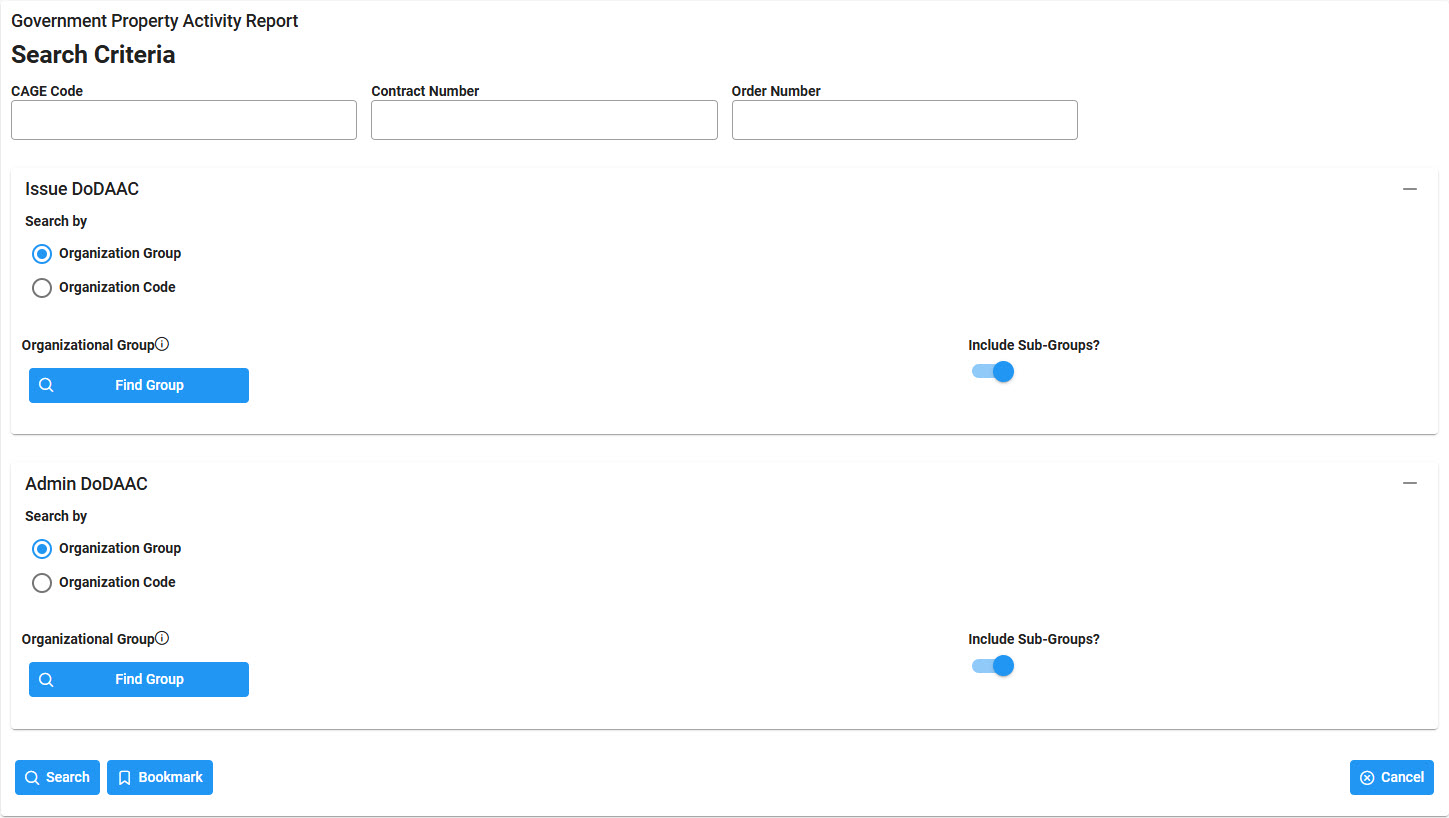Click the magnifier icon in Admin DoDAAC Find Group

46,679
